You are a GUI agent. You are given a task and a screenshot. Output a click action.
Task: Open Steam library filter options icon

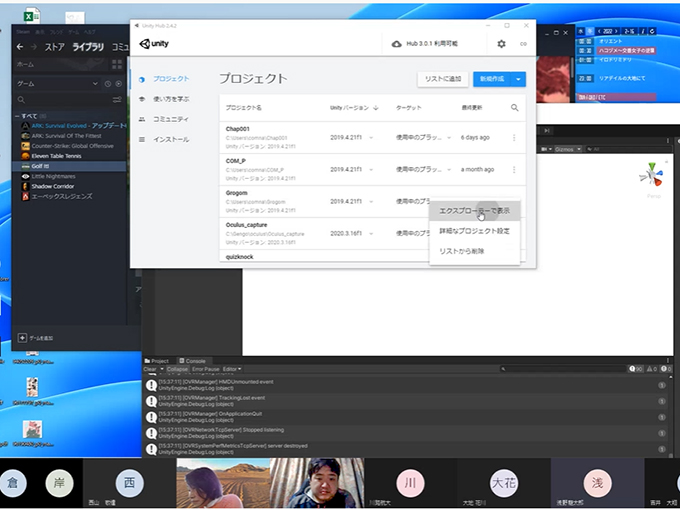click(117, 100)
